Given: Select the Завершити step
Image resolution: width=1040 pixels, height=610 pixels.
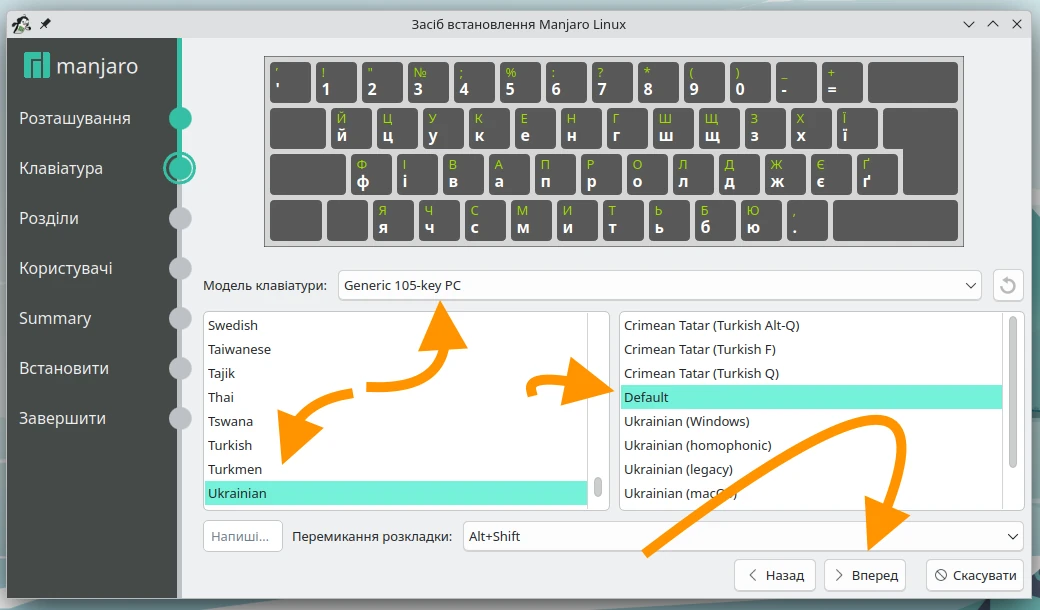Looking at the screenshot, I should point(62,418).
